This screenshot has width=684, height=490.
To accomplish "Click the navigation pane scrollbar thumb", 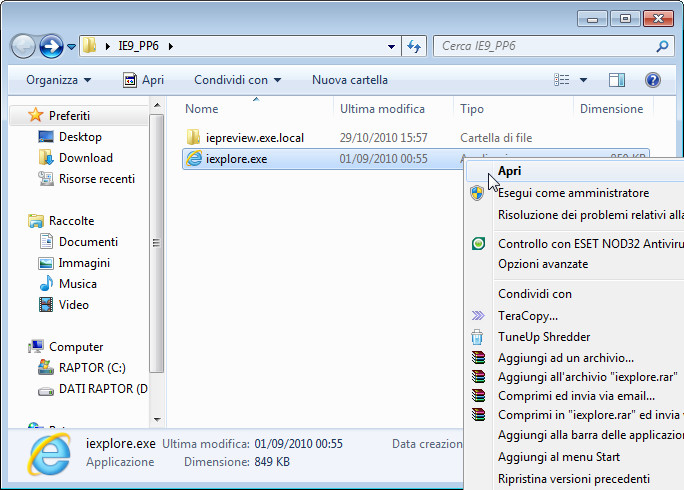I will pos(157,243).
